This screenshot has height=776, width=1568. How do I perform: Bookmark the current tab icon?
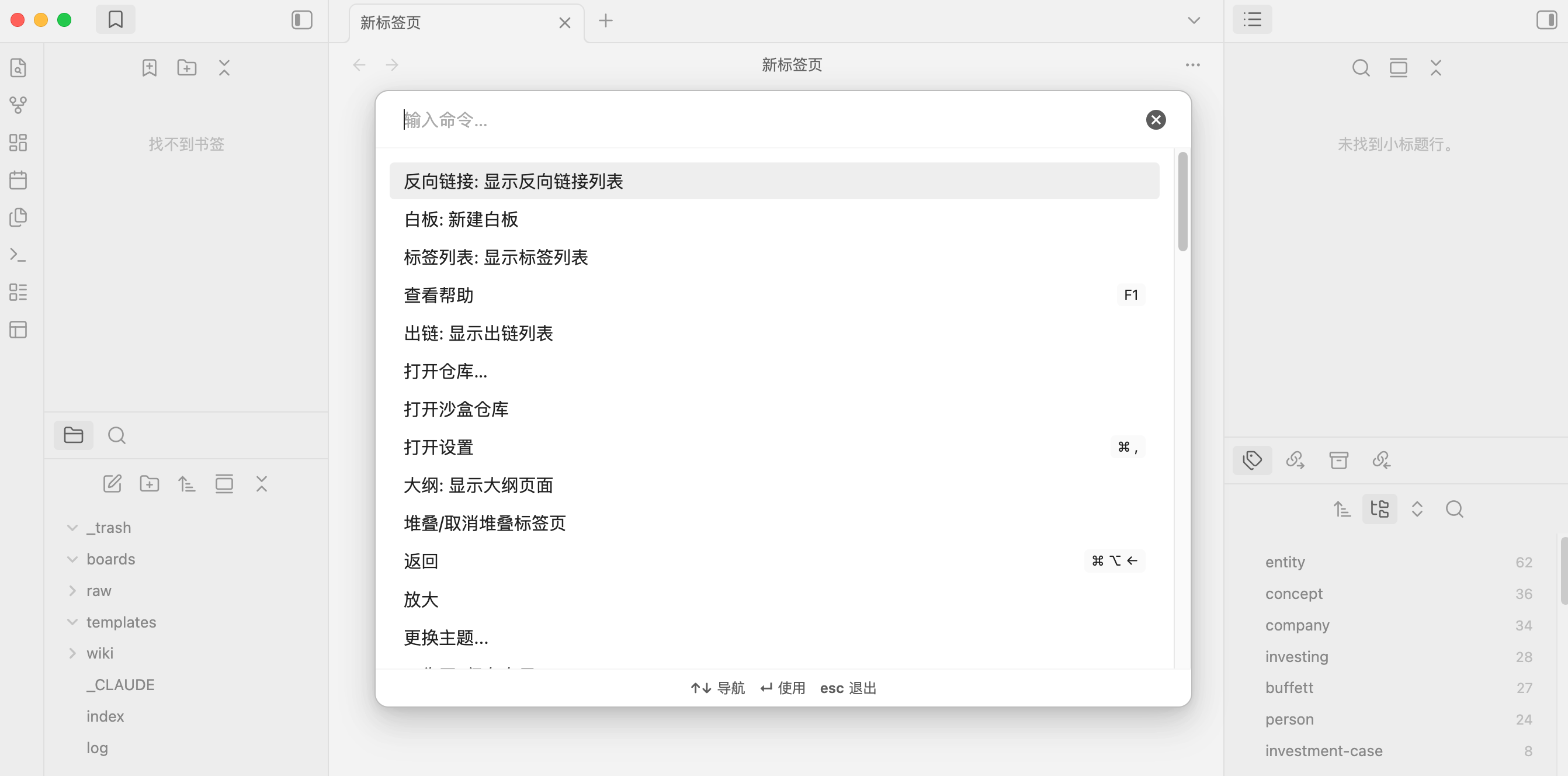click(x=149, y=68)
